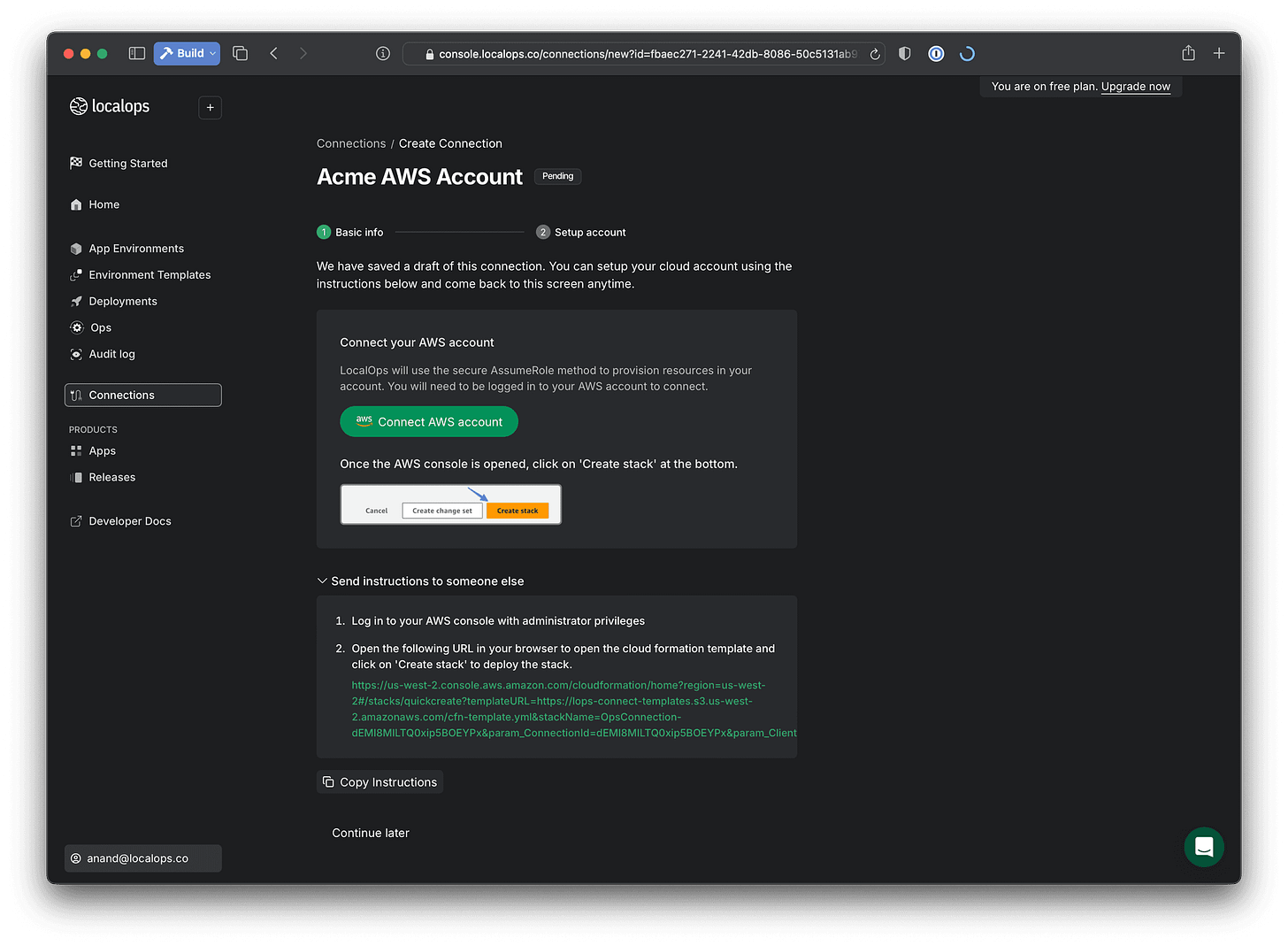Click the Share icon in toolbar
Screen dimensions: 1288x946
point(1188,53)
